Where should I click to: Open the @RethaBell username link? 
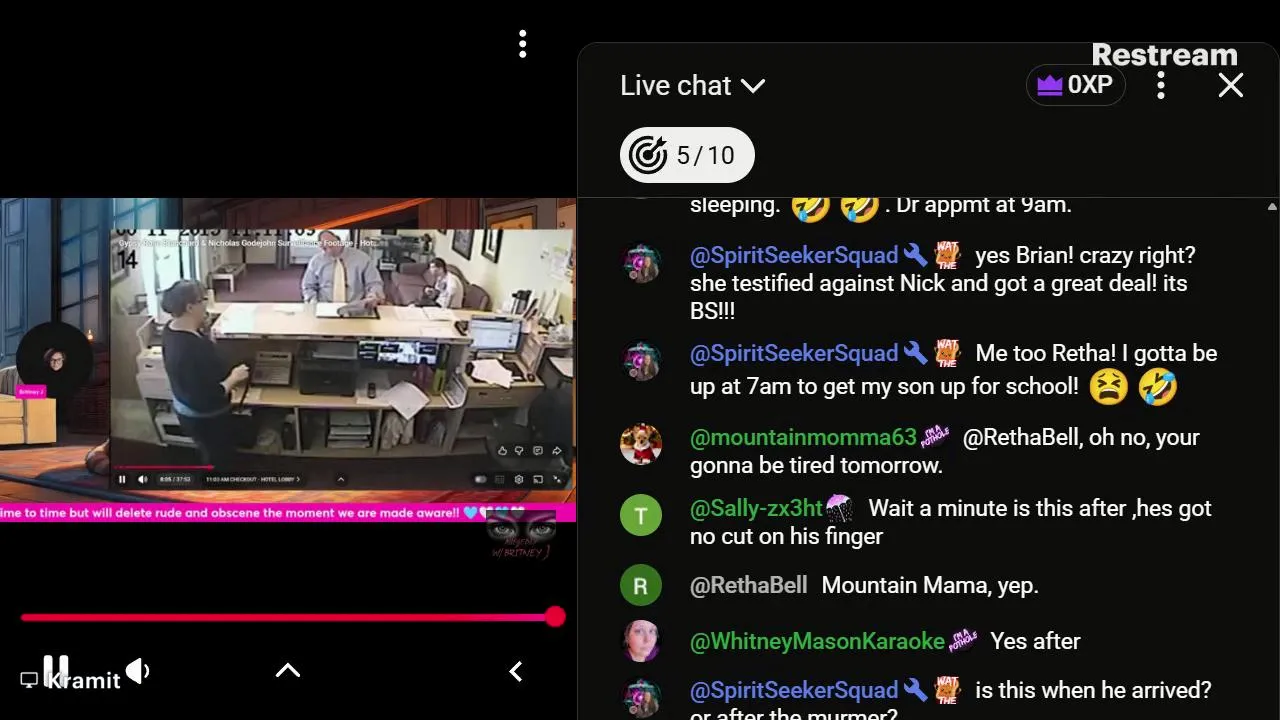pos(748,585)
